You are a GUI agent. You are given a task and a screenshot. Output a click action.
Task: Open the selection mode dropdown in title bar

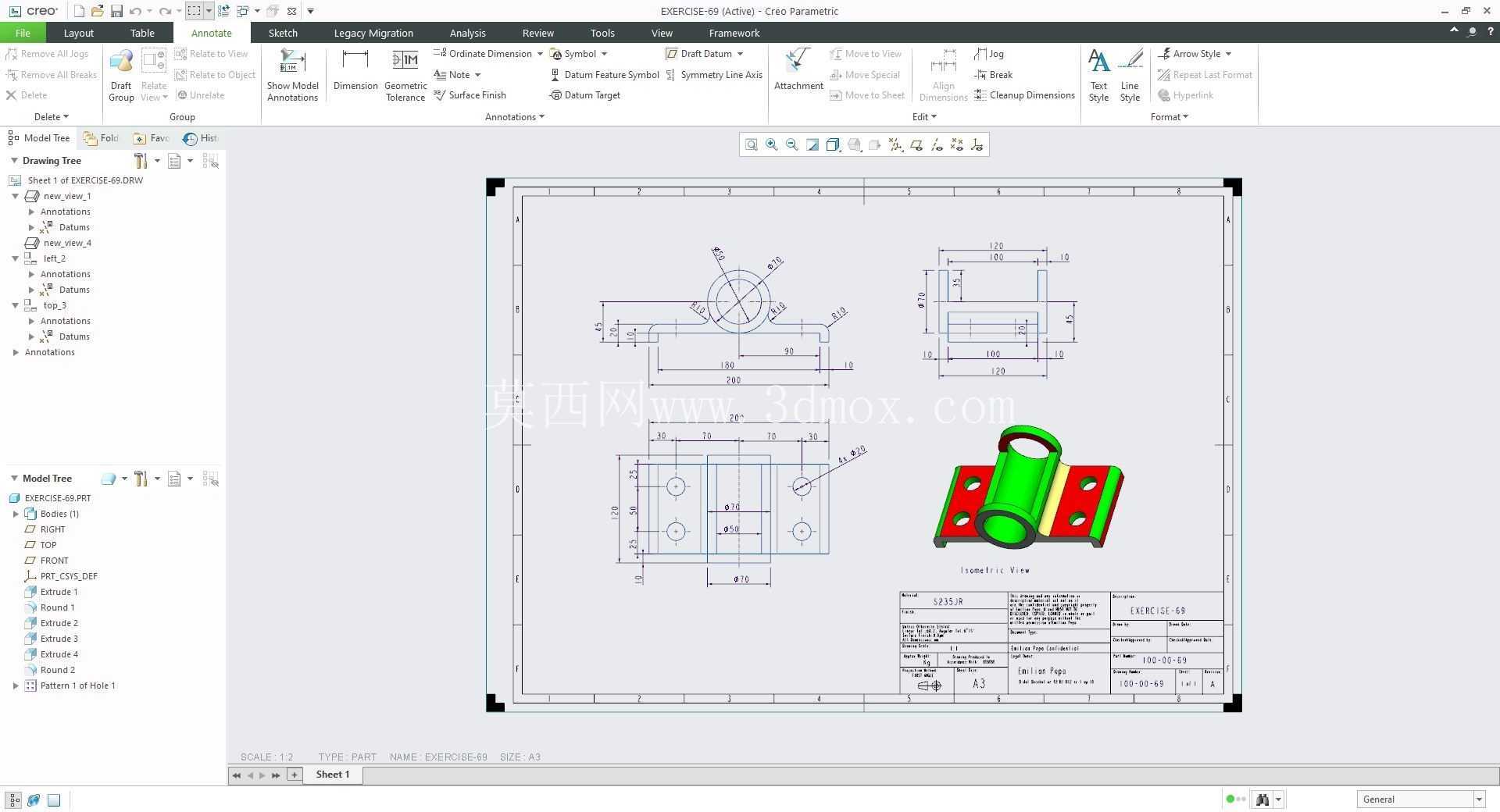209,11
